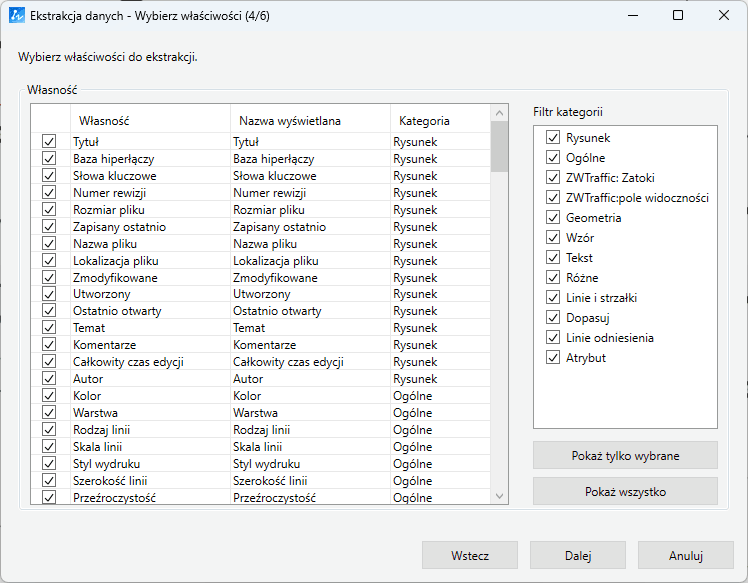The height and width of the screenshot is (583, 748).
Task: Toggle the Szerokość linii checkbox
Action: pyautogui.click(x=49, y=480)
